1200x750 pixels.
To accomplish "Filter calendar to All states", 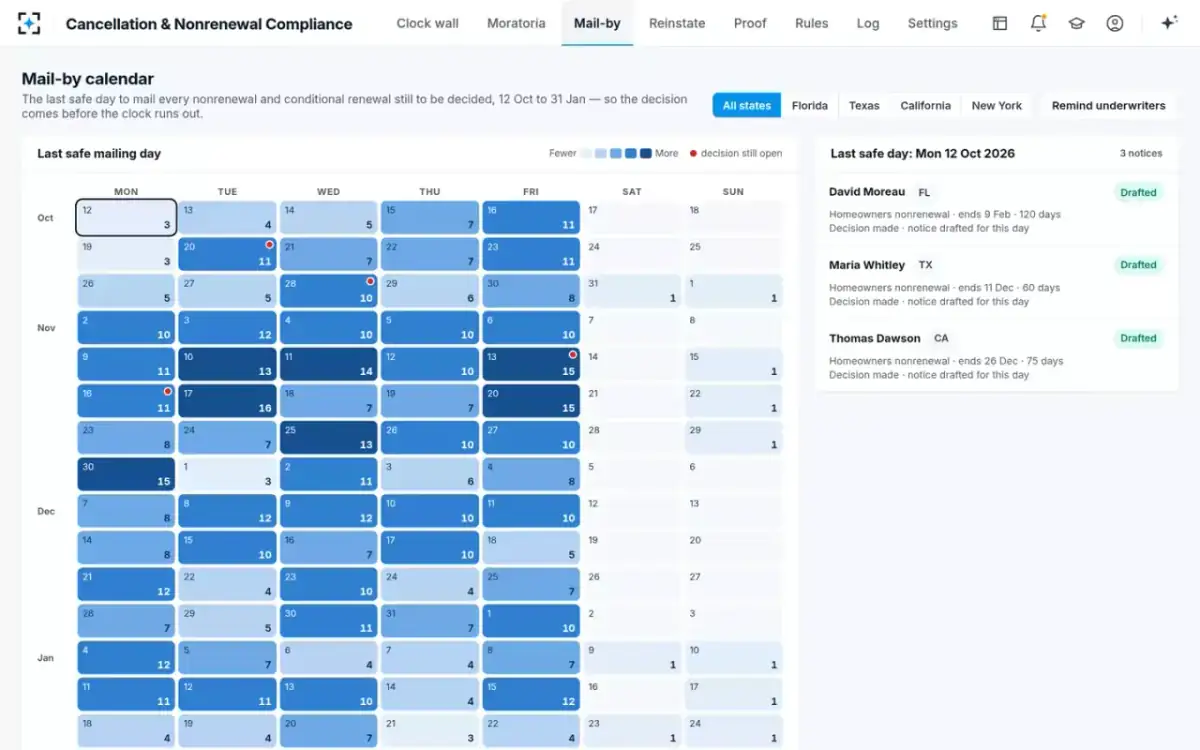I will pos(747,105).
